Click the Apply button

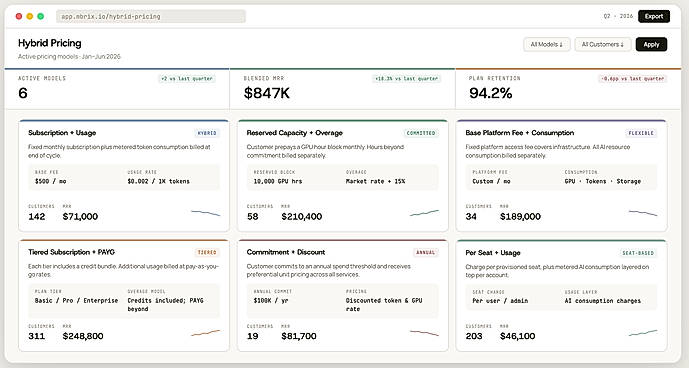point(651,44)
